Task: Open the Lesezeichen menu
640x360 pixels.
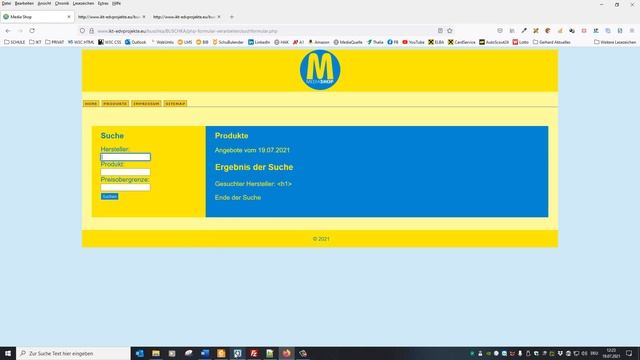Action: coord(83,3)
